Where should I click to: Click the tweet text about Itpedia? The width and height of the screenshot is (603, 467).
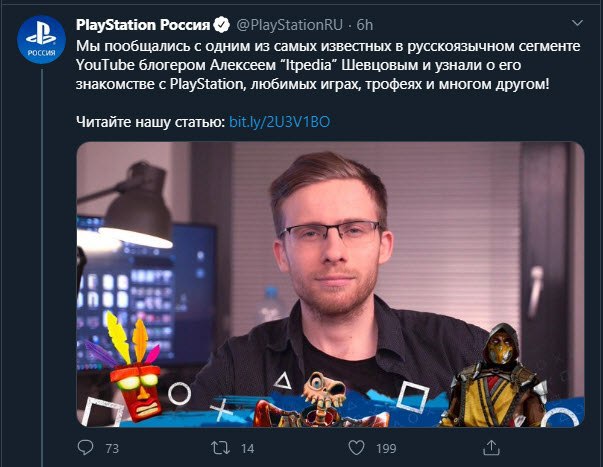[328, 65]
